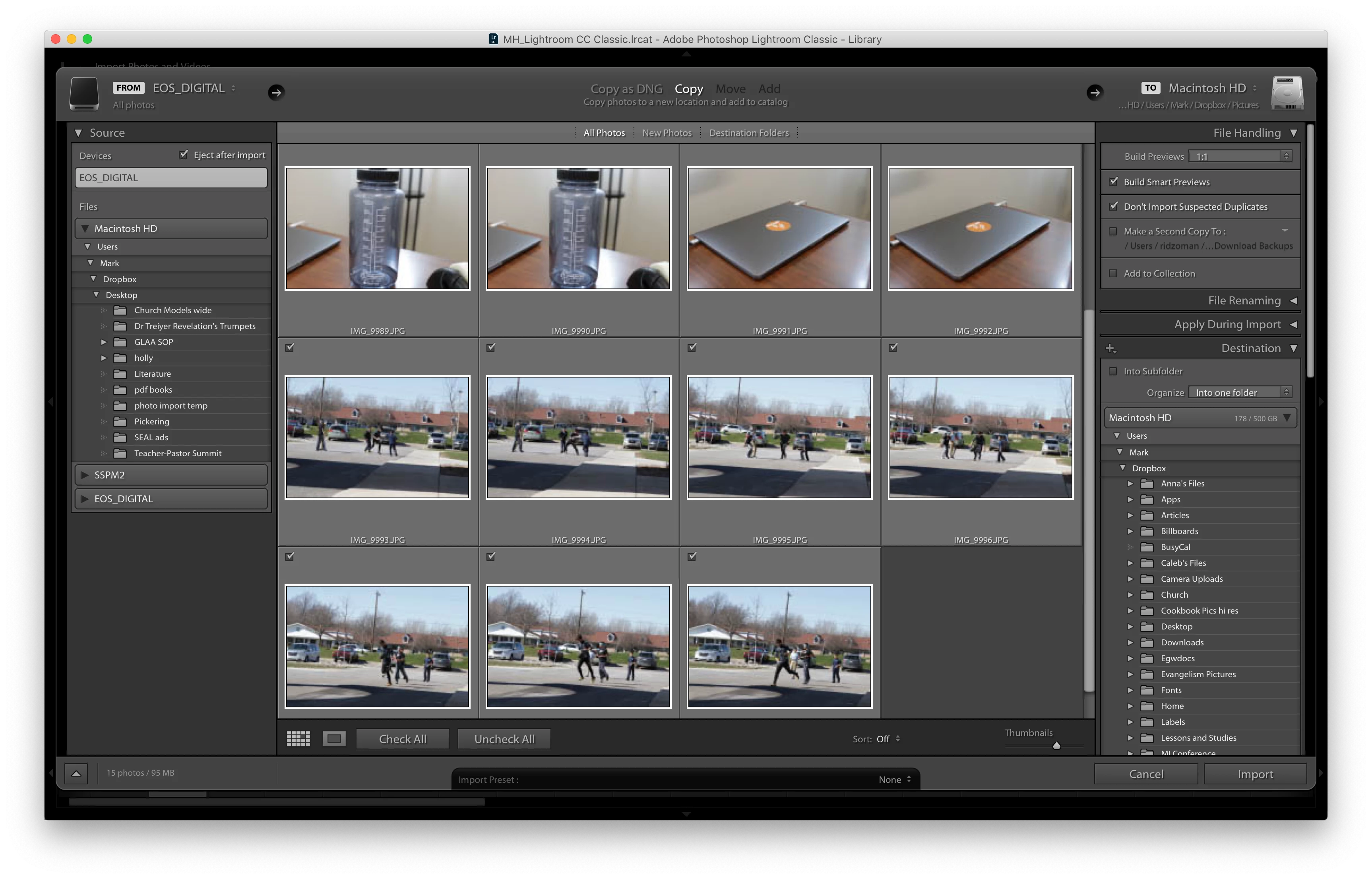
Task: Click the Uncheck All button
Action: (504, 739)
